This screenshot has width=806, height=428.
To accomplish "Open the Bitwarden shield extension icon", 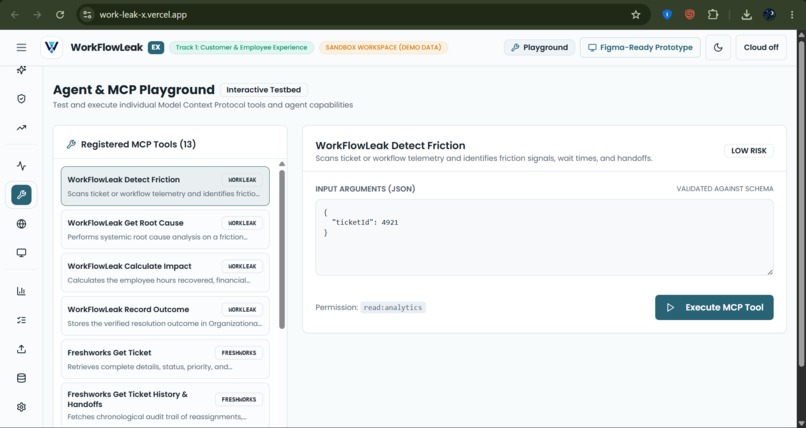I will click(667, 14).
